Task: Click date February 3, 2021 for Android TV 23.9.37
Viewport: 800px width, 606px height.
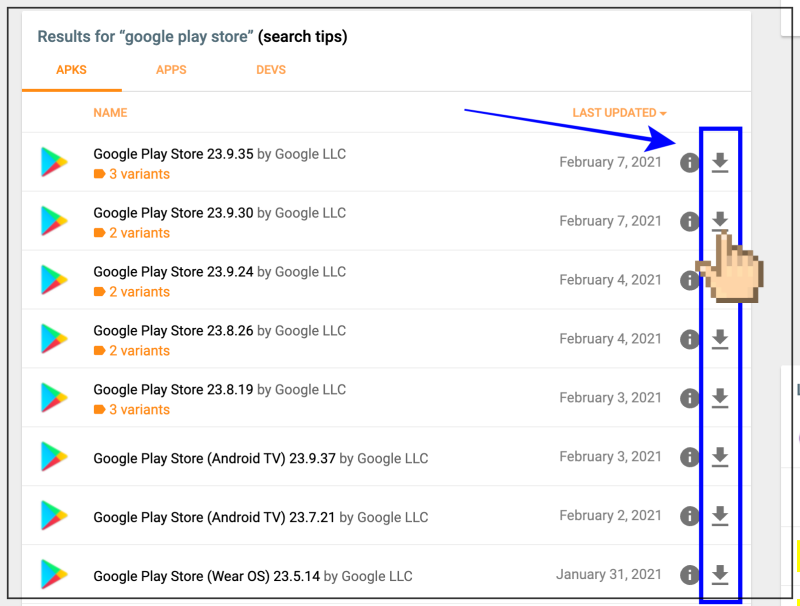Action: click(x=610, y=457)
